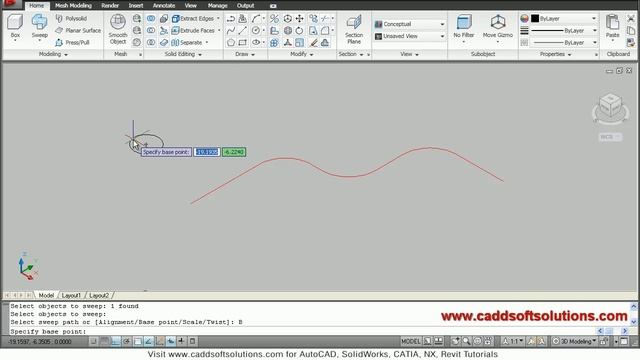
Task: Open the ByLayer color dropdown
Action: (x=564, y=18)
